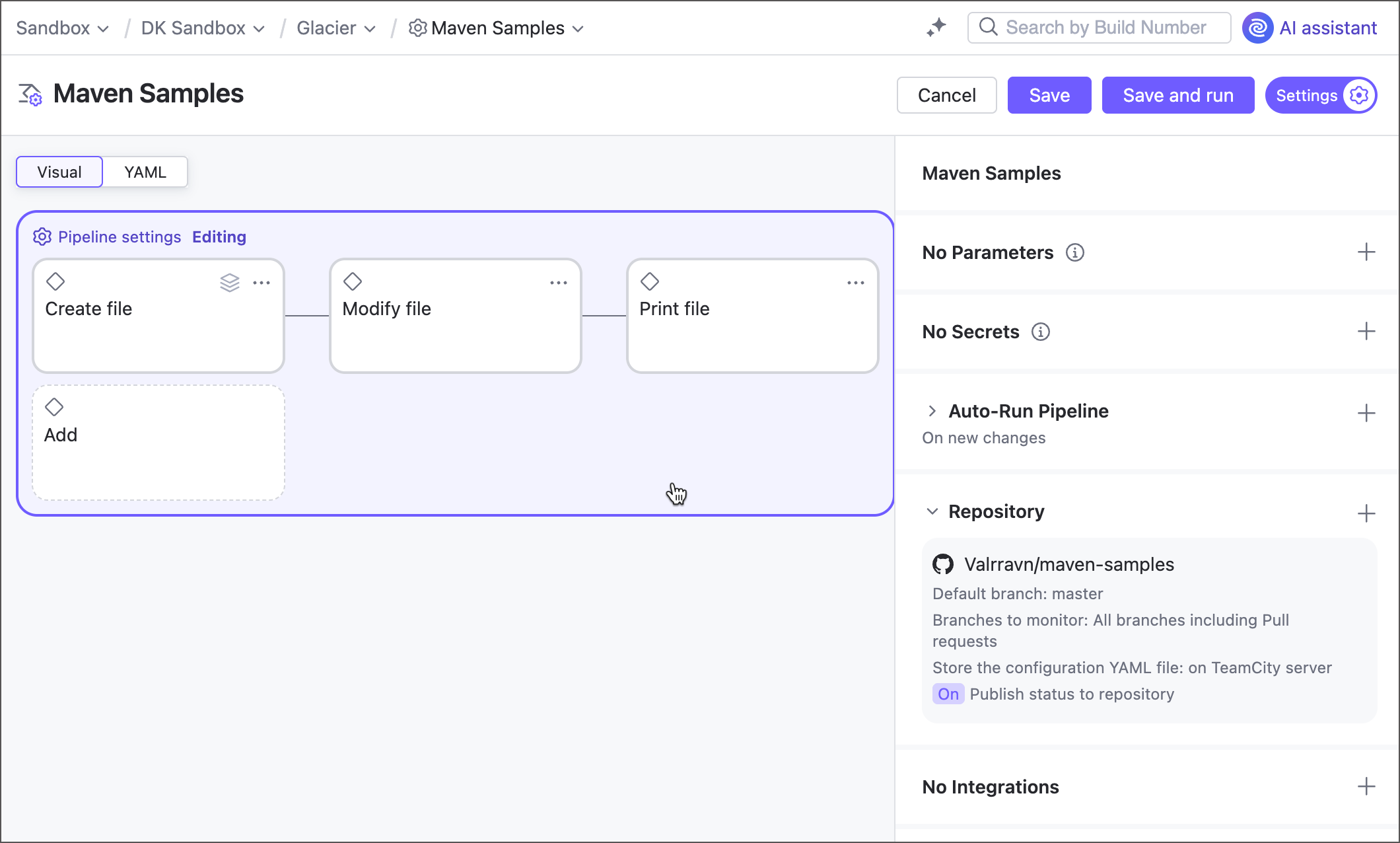Click the sparkle icon beside the search bar
This screenshot has width=1400, height=843.
pyautogui.click(x=935, y=27)
